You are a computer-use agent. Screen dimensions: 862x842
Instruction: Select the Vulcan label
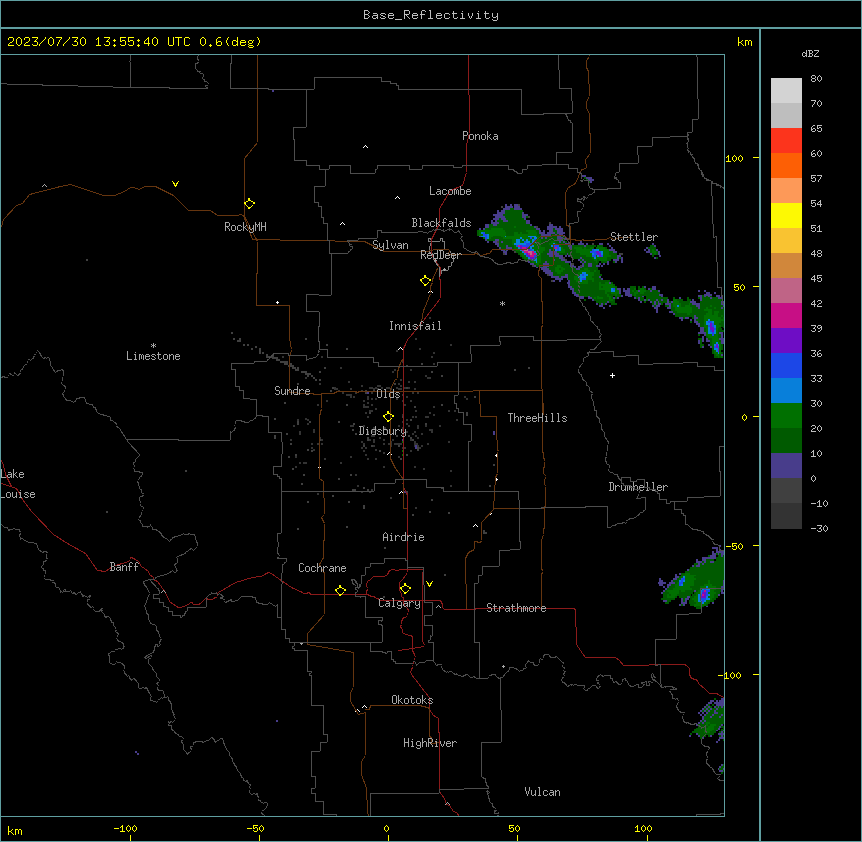(543, 792)
